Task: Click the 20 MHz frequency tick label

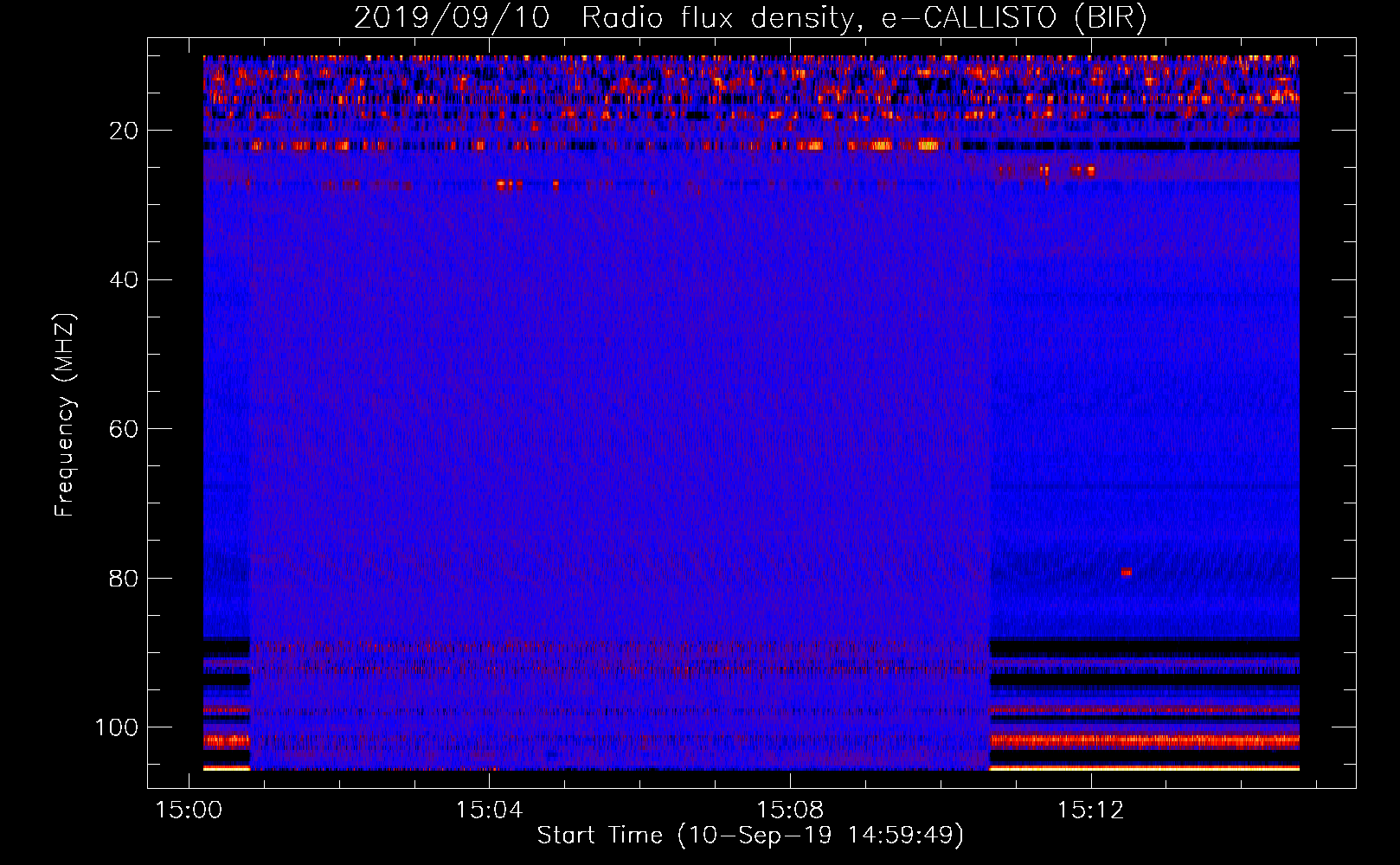Action: pos(125,131)
